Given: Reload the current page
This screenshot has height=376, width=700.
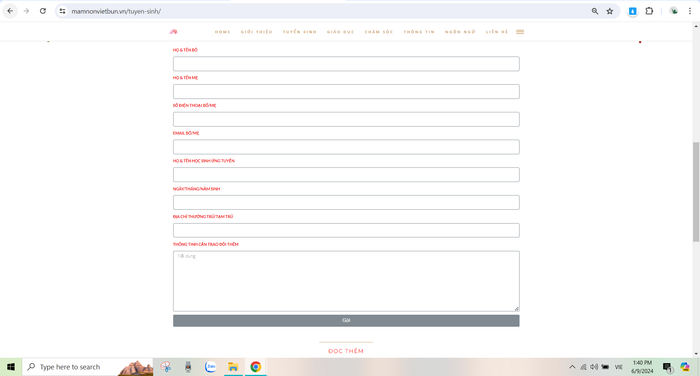Looking at the screenshot, I should point(43,11).
